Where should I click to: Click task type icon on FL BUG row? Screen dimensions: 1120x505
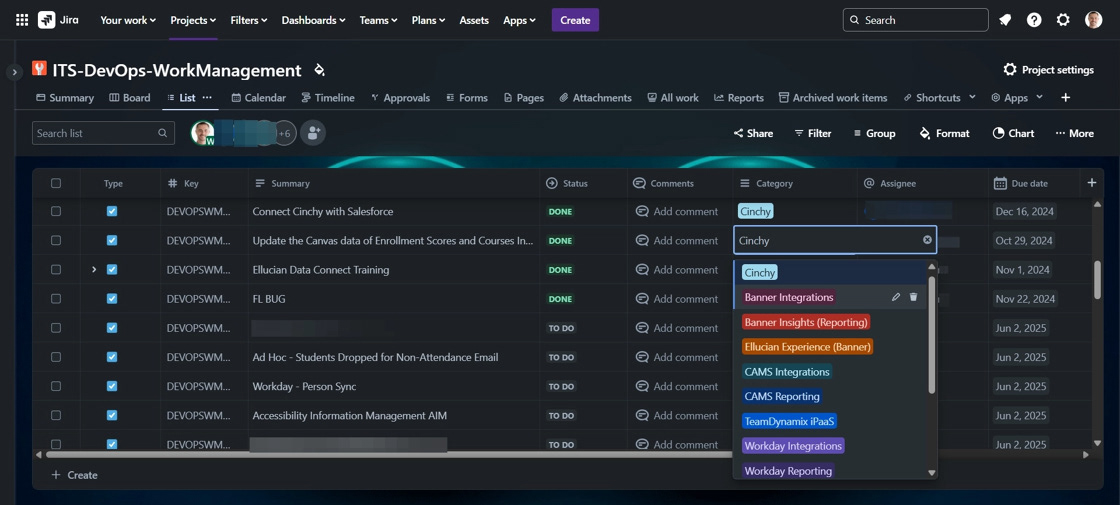point(111,299)
